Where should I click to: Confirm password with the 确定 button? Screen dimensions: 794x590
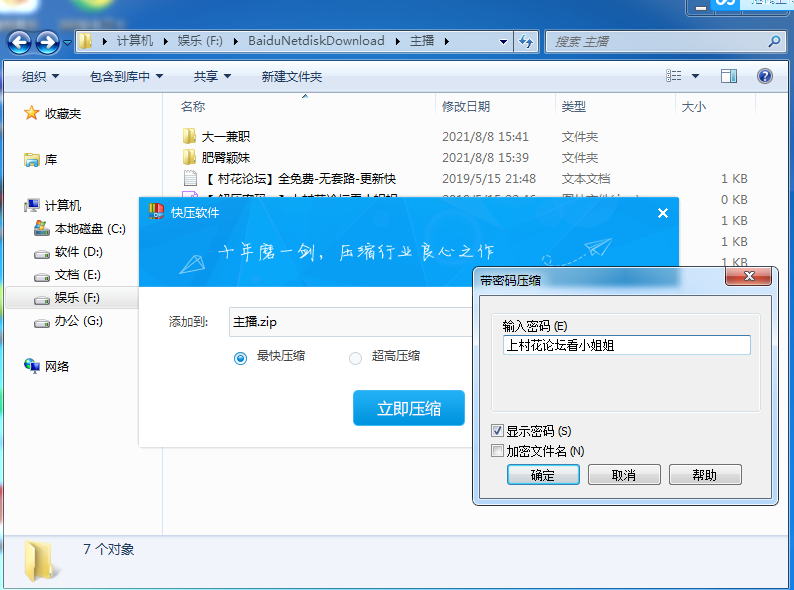[543, 475]
